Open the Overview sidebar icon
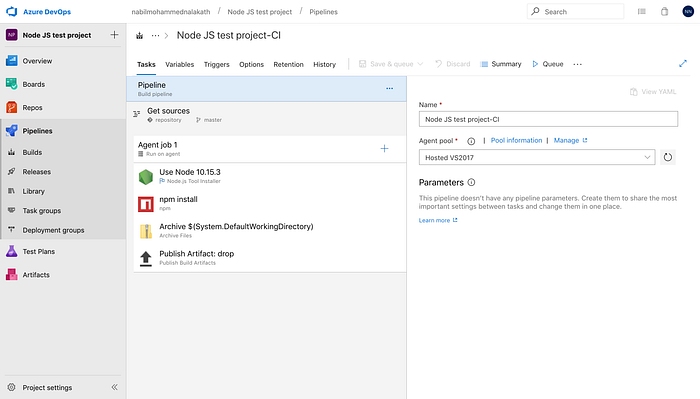 [x=12, y=61]
